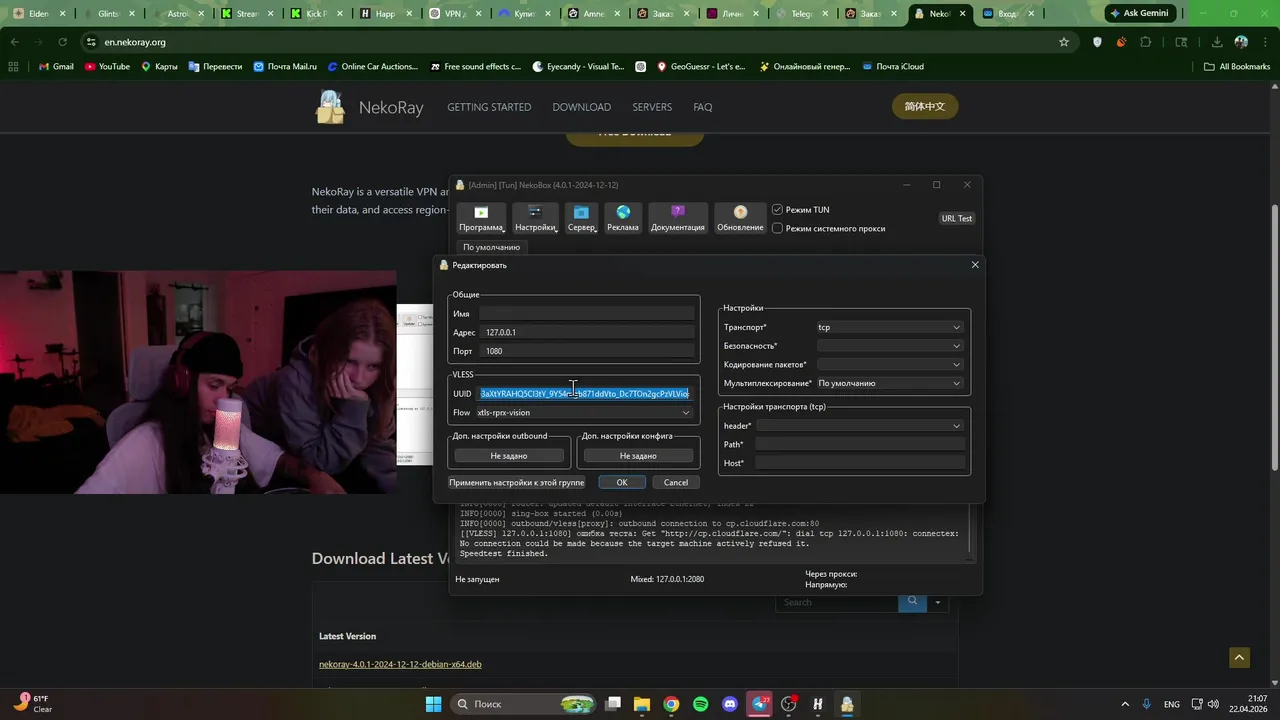
Task: Open the YouTube bookmark
Action: [x=107, y=66]
